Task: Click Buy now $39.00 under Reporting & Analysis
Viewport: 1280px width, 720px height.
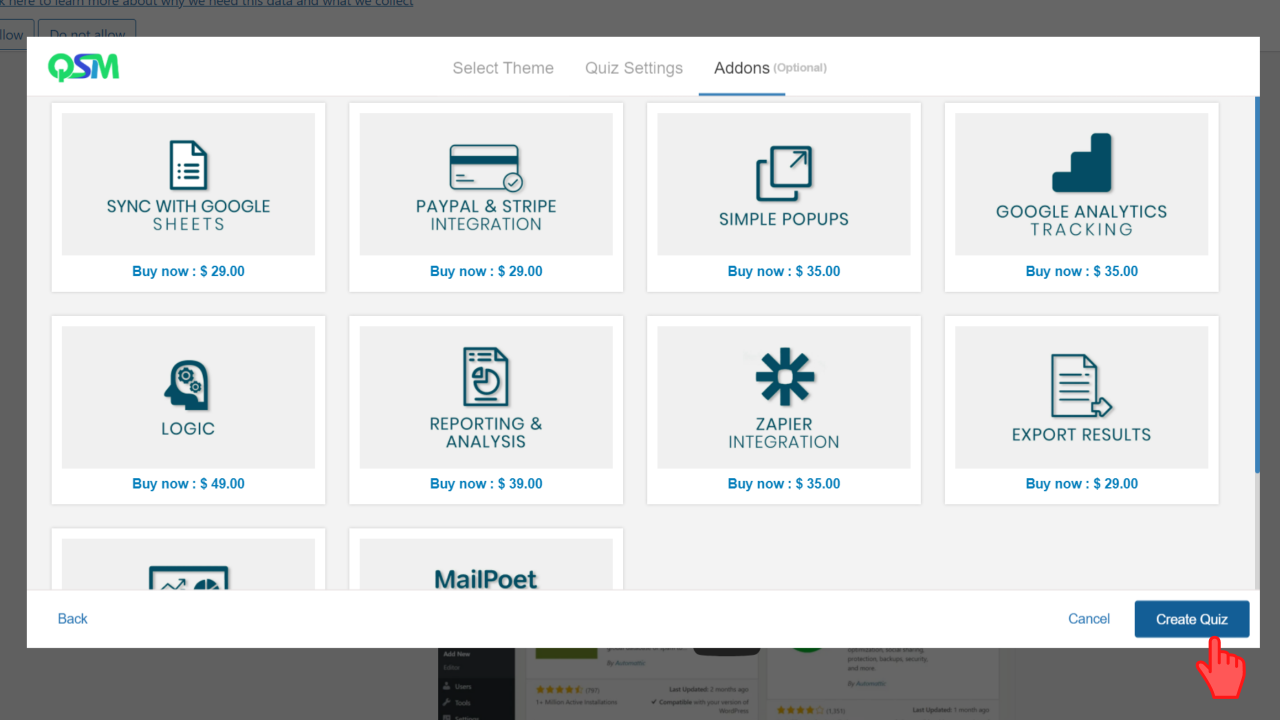Action: click(x=486, y=483)
